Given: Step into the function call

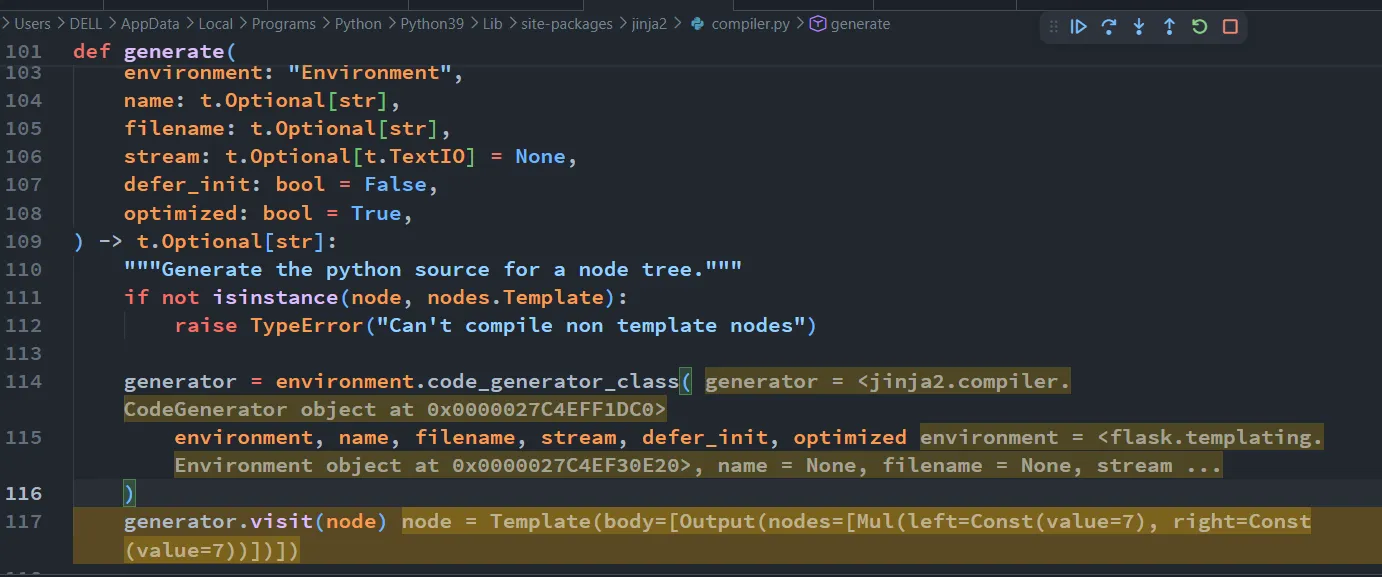Looking at the screenshot, I should pyautogui.click(x=1138, y=27).
